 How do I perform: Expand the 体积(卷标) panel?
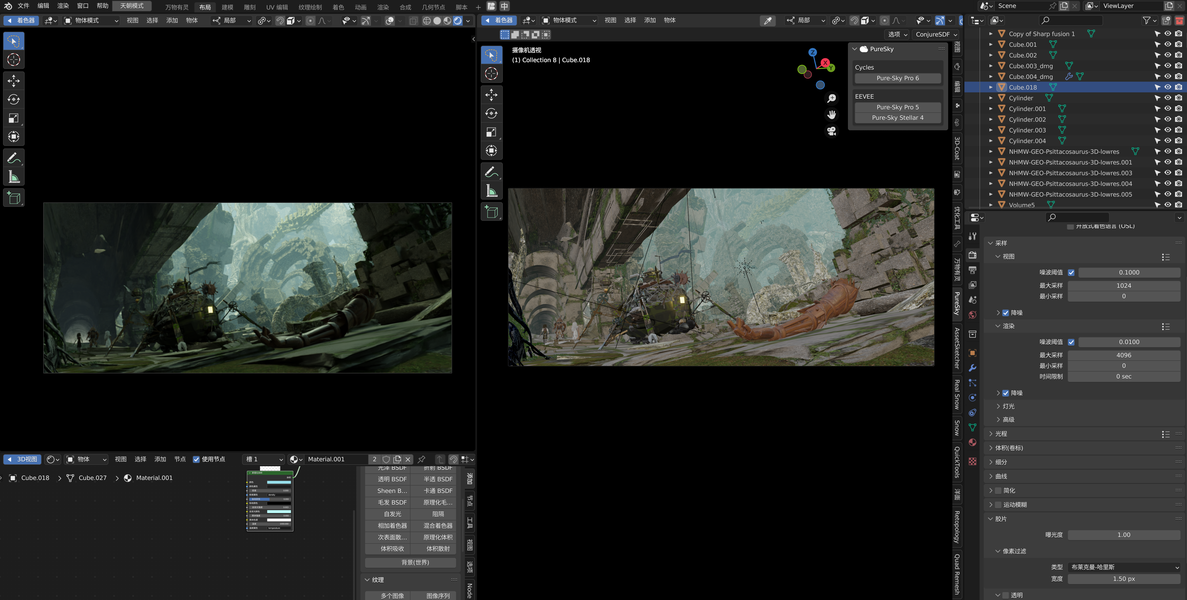990,448
